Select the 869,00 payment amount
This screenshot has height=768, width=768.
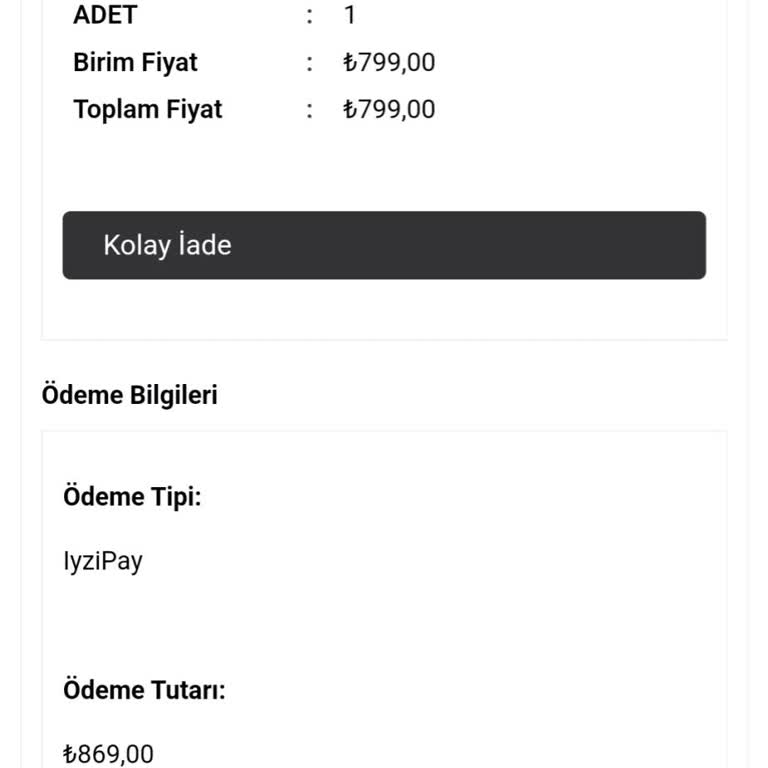tap(116, 754)
